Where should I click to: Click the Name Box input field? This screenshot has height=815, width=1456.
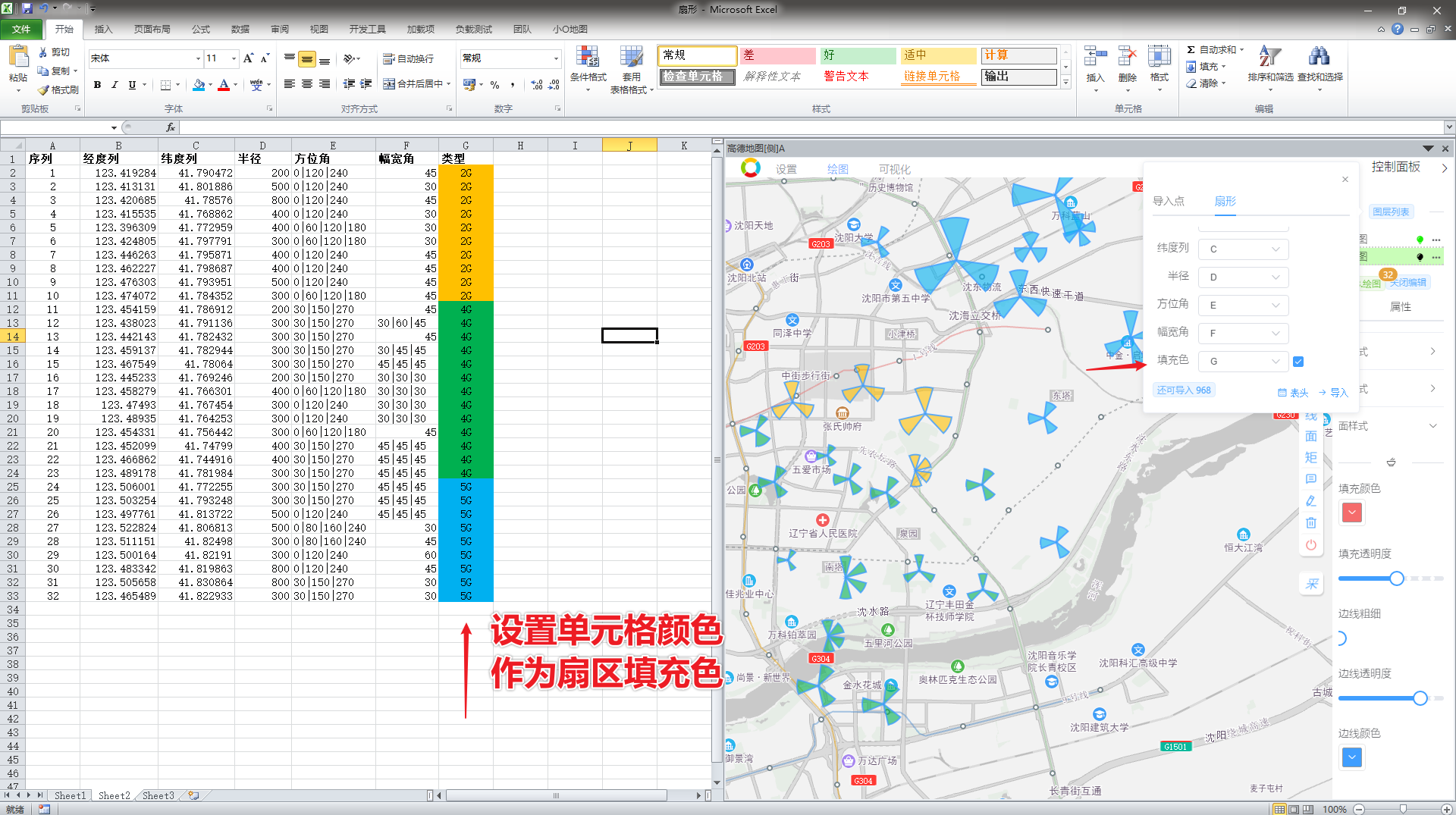click(55, 127)
